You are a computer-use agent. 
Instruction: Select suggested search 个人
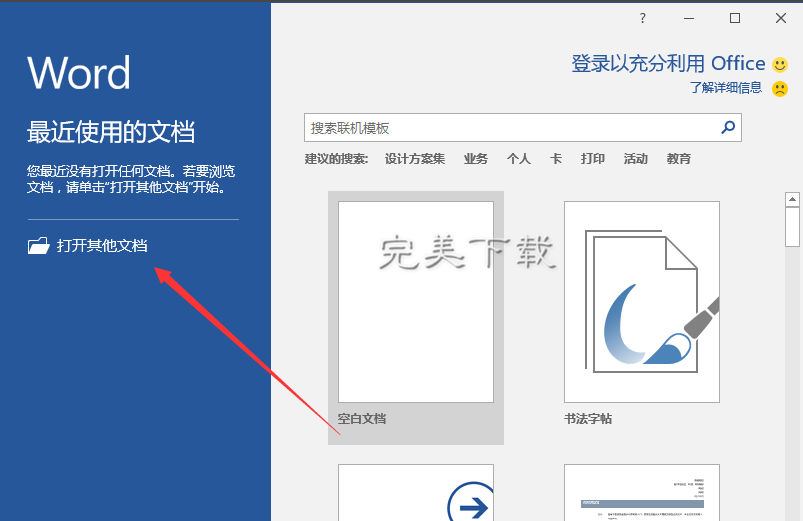(x=519, y=159)
